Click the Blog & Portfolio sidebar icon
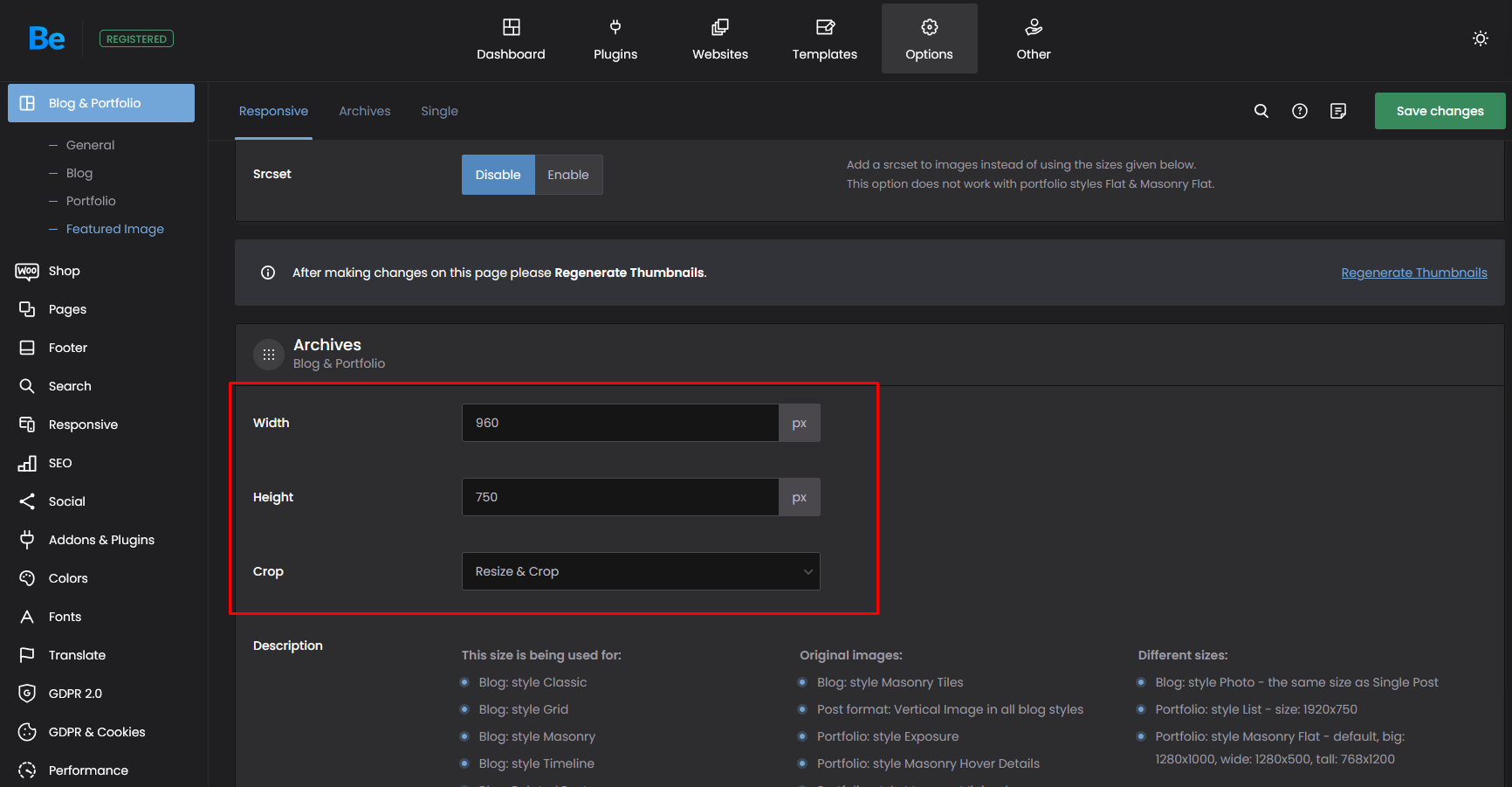 (27, 103)
